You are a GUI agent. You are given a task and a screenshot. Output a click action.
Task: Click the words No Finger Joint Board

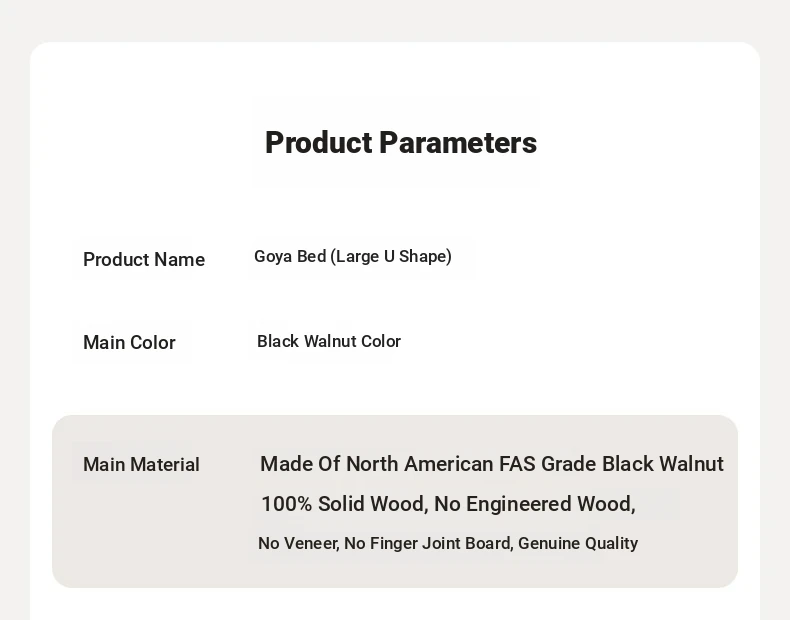click(x=428, y=543)
